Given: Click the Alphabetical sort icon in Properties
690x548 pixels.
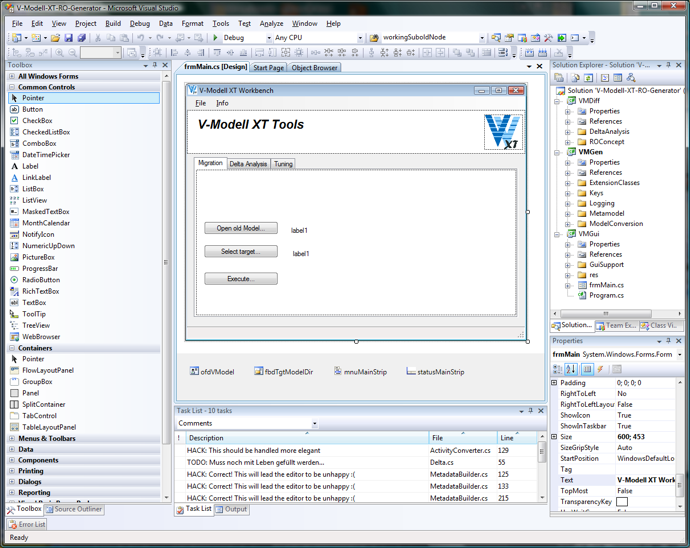Looking at the screenshot, I should click(571, 369).
